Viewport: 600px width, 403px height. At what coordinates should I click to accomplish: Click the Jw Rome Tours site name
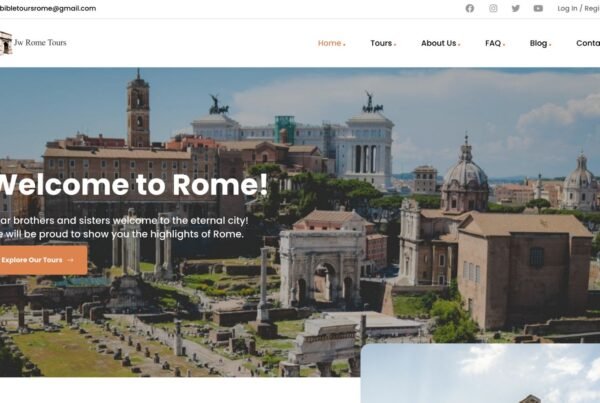pos(41,42)
